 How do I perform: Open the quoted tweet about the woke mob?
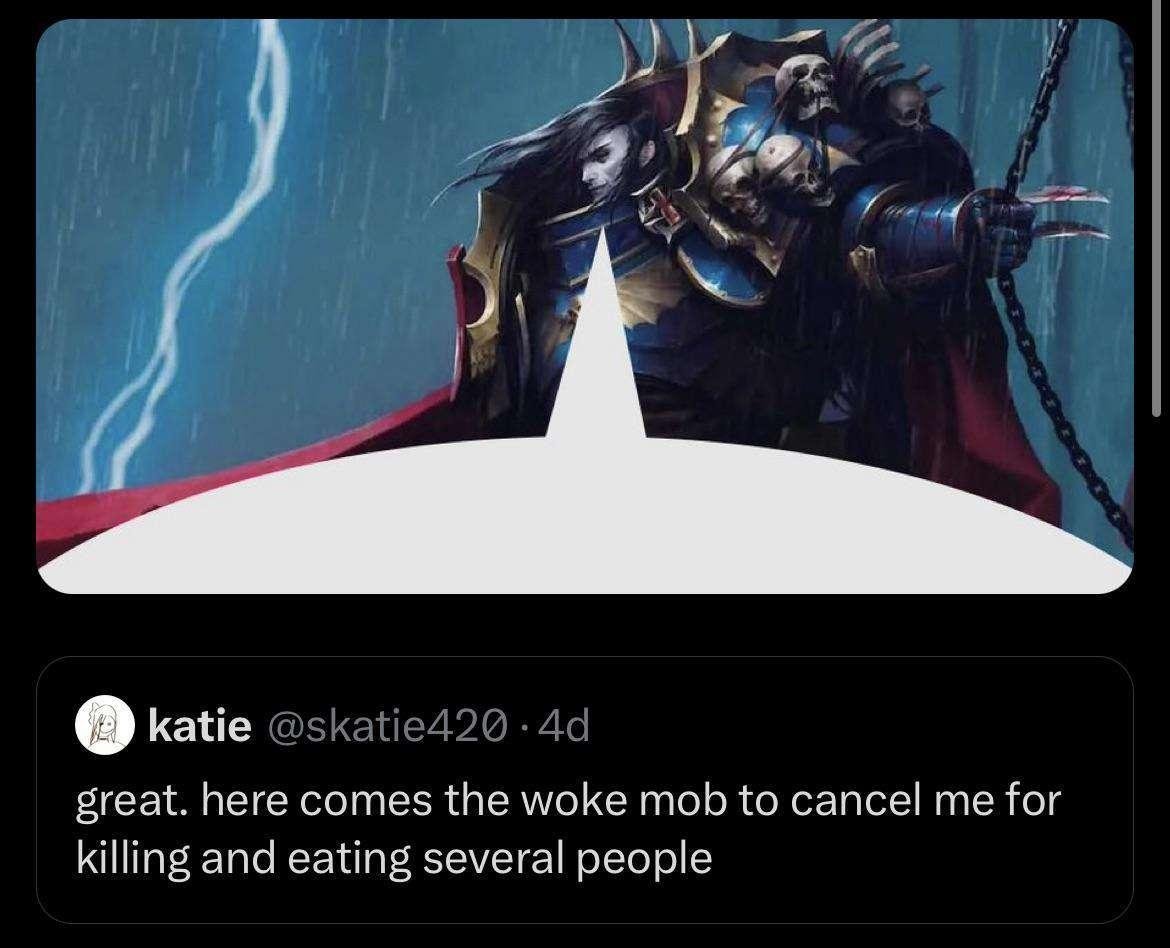(x=584, y=790)
